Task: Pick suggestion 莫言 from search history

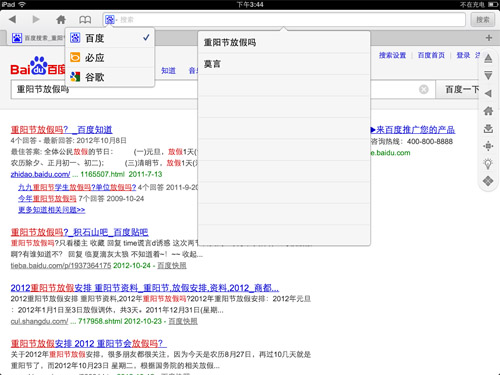Action: coord(284,64)
